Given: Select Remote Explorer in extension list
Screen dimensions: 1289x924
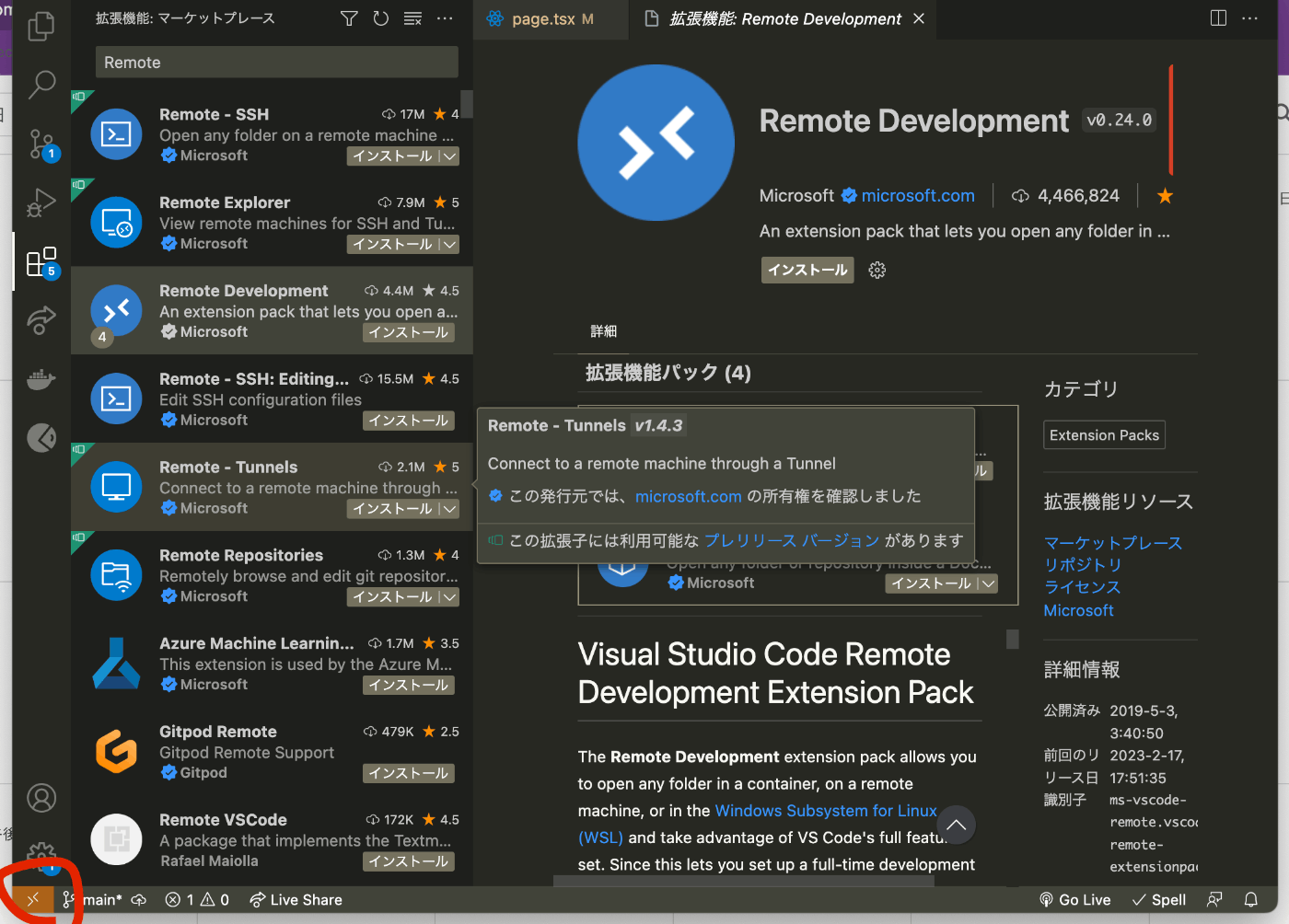Looking at the screenshot, I should point(272,223).
